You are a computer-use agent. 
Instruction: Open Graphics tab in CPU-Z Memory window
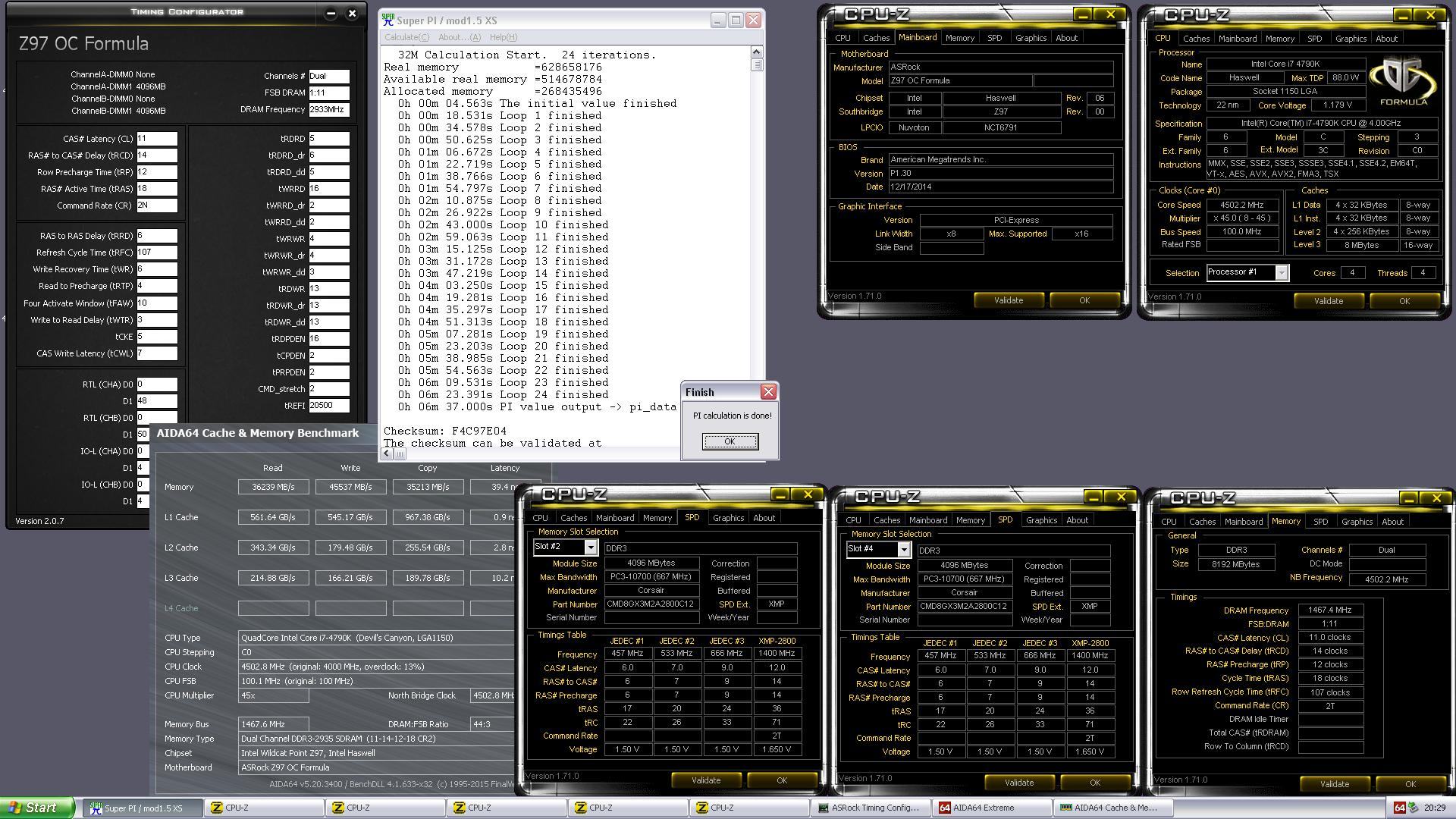(1357, 522)
